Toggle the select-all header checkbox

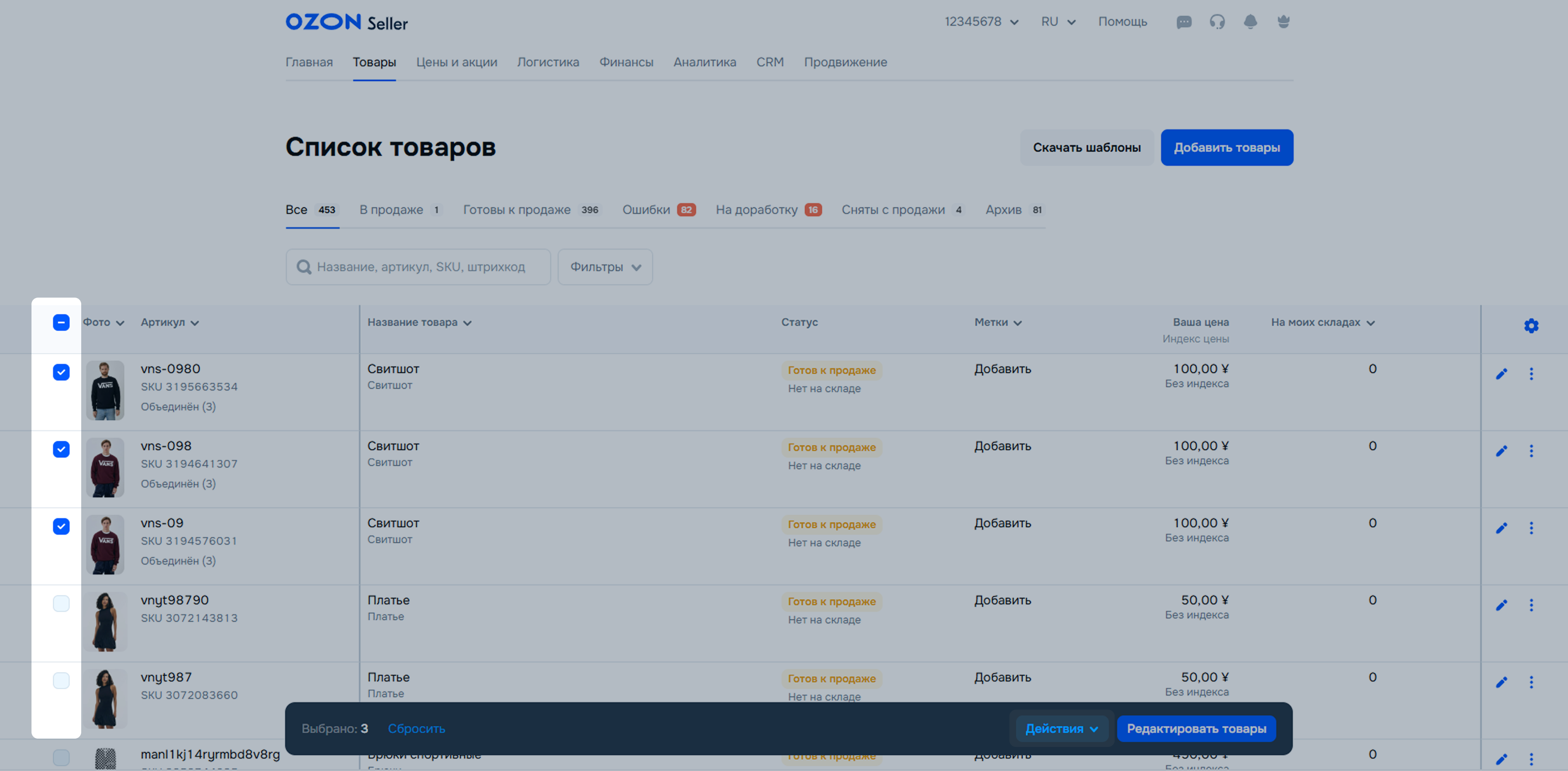tap(61, 322)
